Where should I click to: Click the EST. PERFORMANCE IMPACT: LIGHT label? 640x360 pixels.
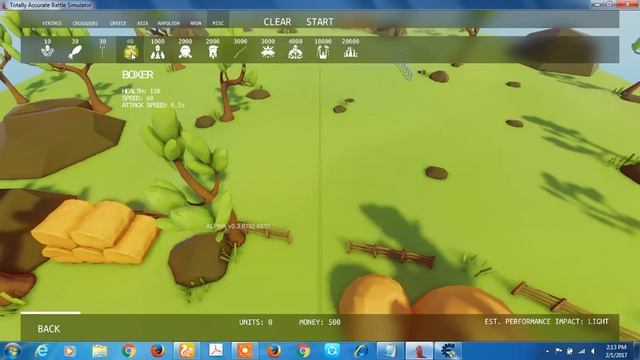point(546,322)
